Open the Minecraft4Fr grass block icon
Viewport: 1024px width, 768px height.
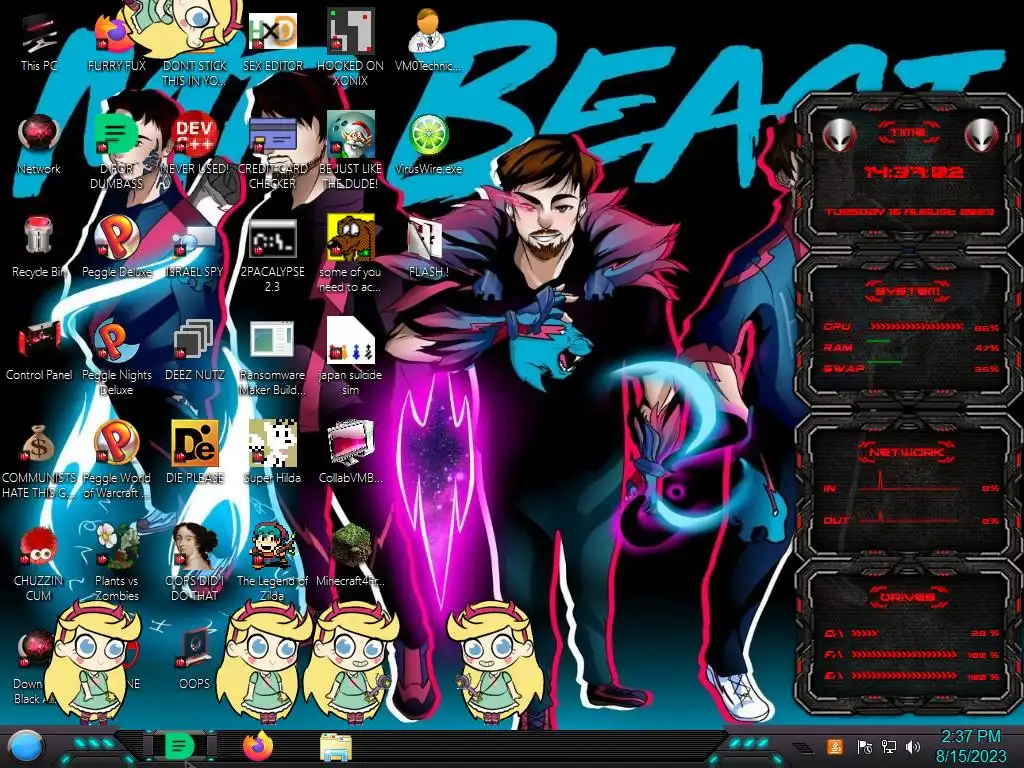pyautogui.click(x=350, y=556)
